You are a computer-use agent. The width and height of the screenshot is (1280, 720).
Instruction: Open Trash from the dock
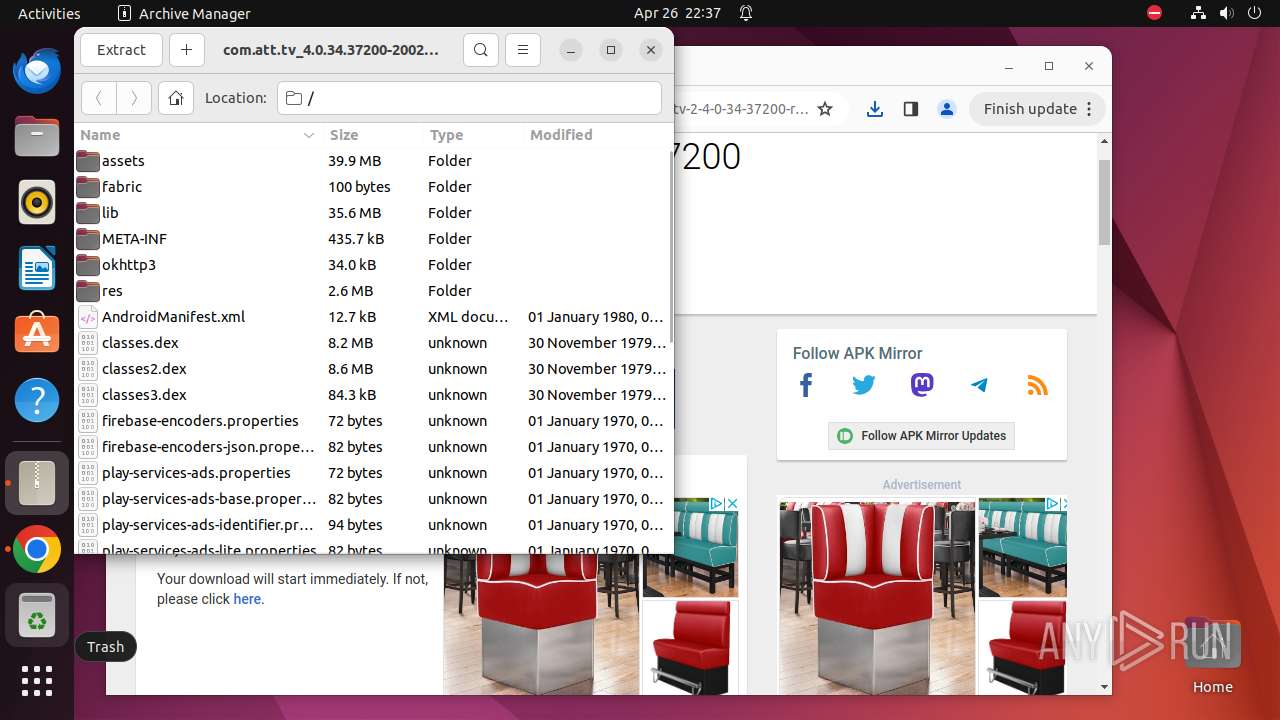click(37, 615)
